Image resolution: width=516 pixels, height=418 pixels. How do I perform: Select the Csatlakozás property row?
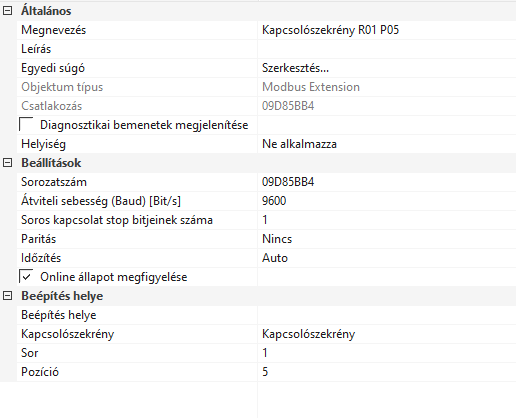pyautogui.click(x=266, y=106)
